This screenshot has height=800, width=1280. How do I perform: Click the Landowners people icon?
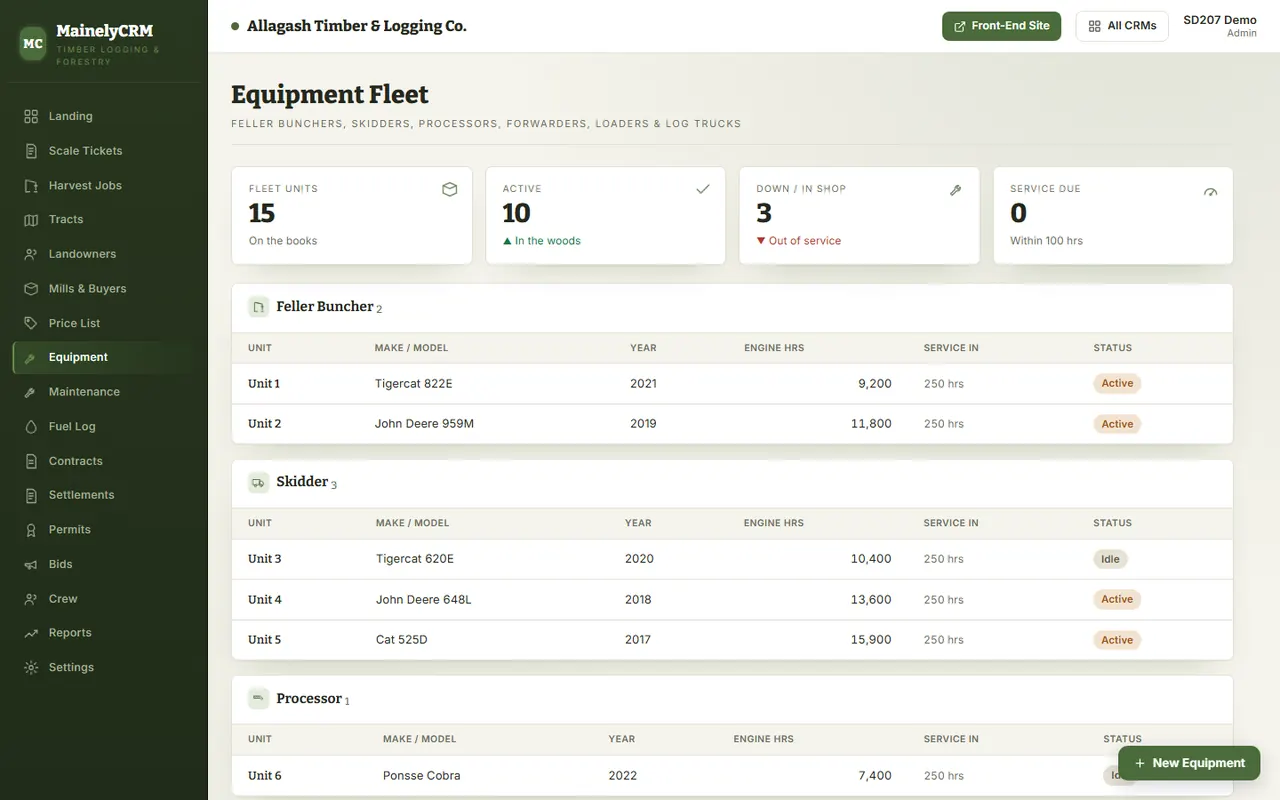(x=31, y=254)
